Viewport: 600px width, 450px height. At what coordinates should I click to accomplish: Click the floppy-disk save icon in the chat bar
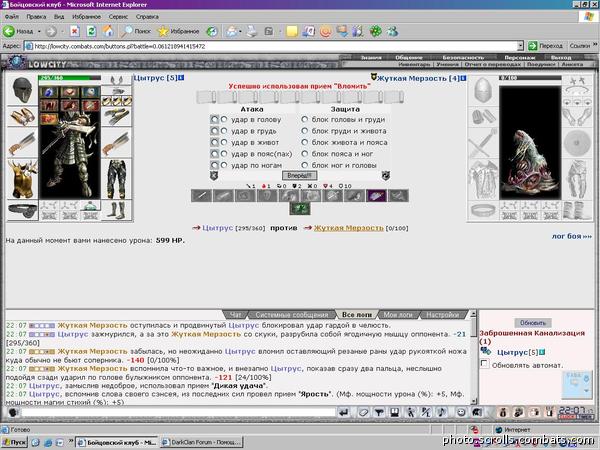(395, 412)
